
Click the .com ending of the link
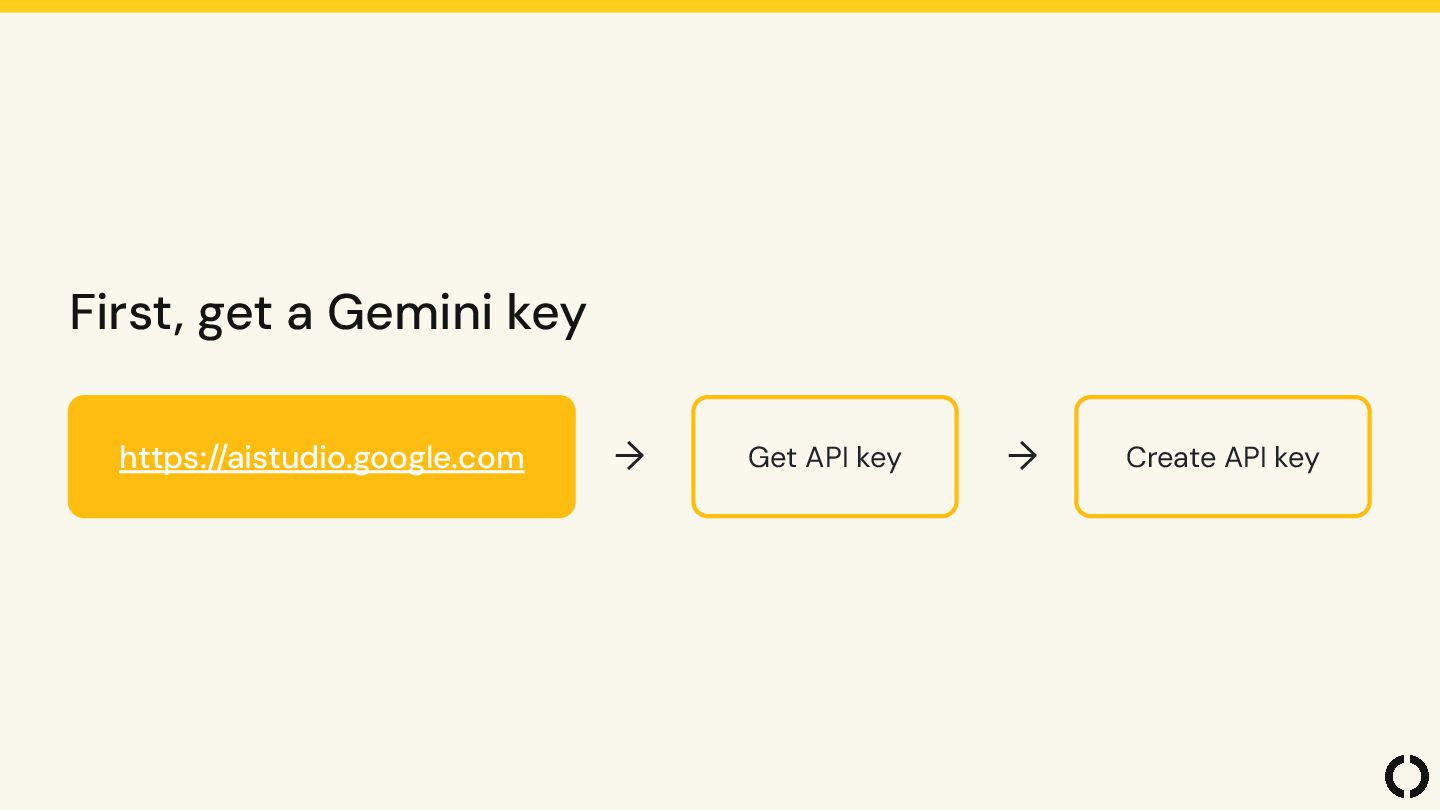(x=489, y=459)
